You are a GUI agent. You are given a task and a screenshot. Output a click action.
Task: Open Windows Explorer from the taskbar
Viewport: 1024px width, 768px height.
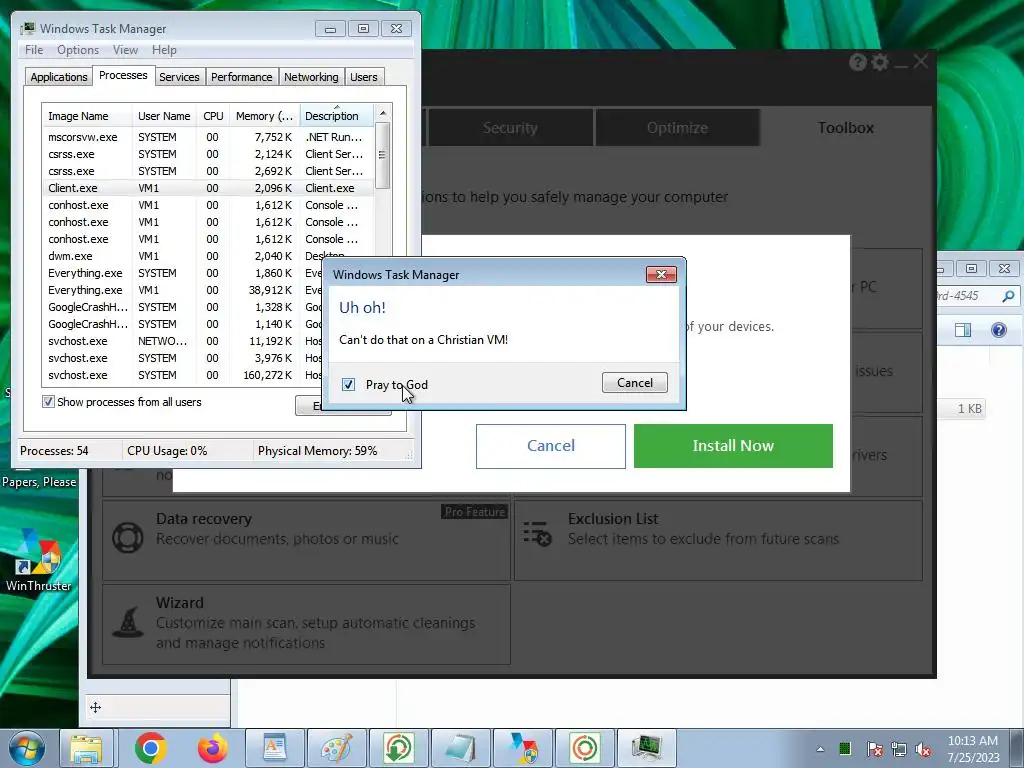[86, 748]
